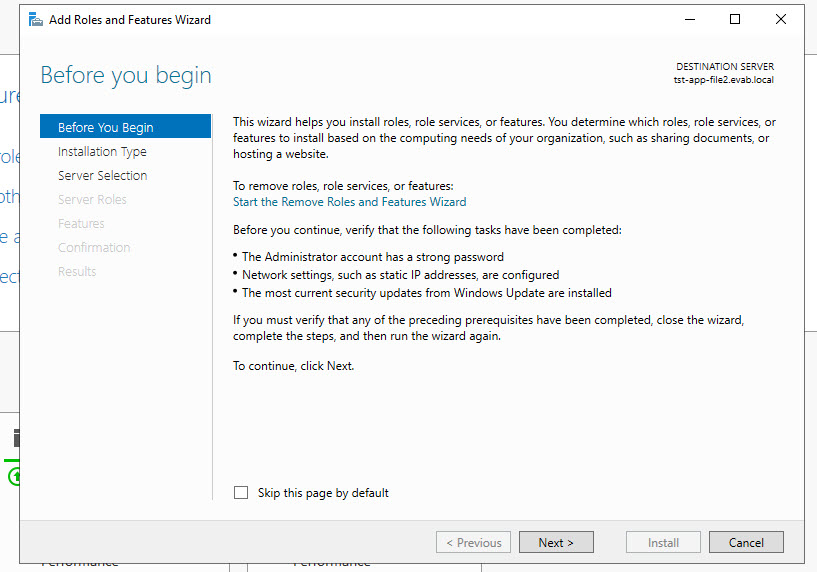Click the Before you begin page heading
817x572 pixels.
[x=126, y=75]
